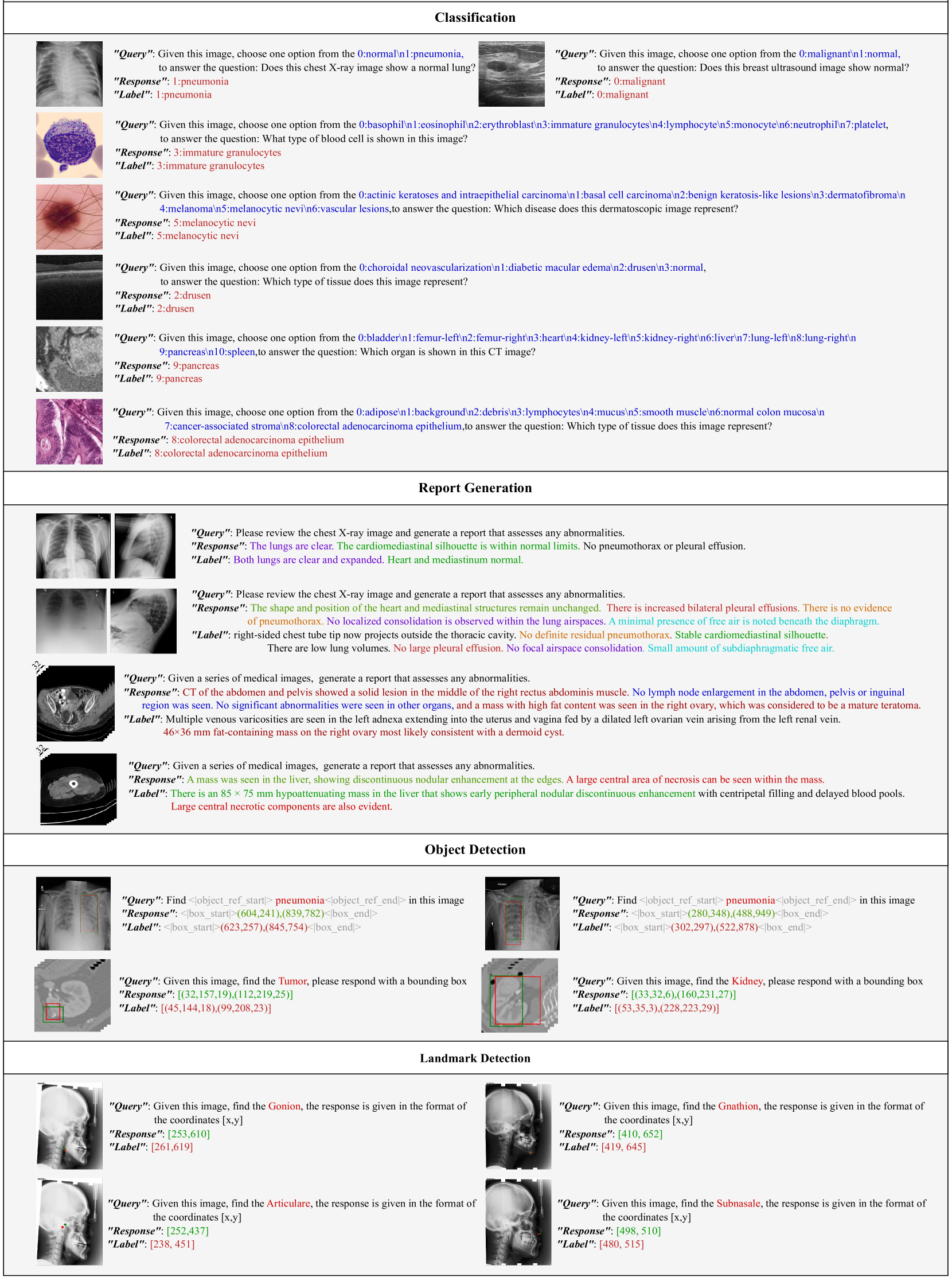952x1281 pixels.
Task: Click Response '3:immature granulocytes'
Action: pyautogui.click(x=228, y=153)
